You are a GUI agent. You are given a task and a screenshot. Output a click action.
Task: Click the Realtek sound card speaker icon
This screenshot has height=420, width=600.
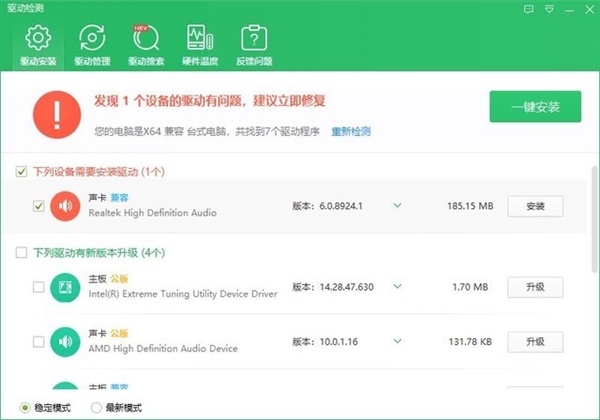[x=65, y=206]
